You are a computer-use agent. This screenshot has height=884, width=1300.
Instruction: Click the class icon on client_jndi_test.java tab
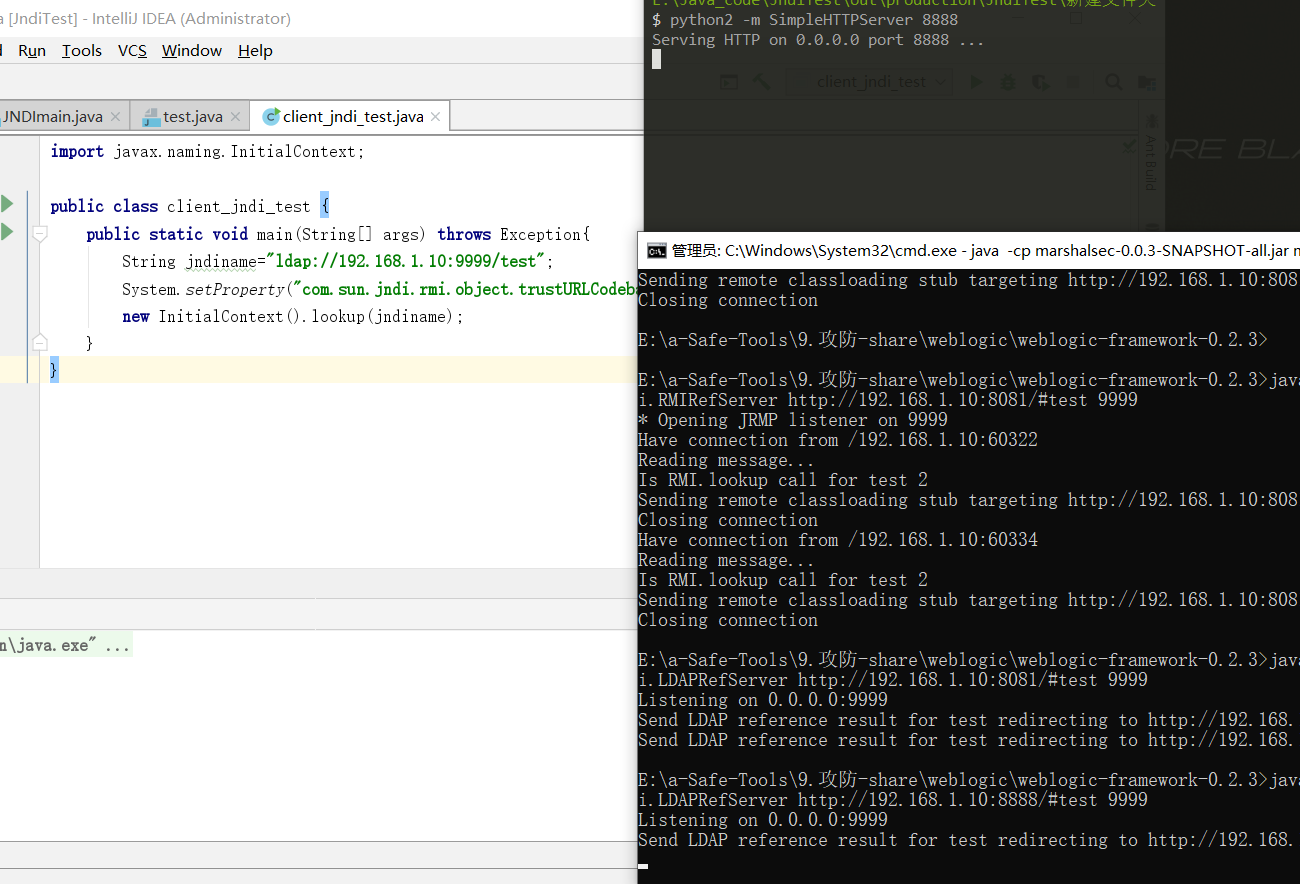pos(271,117)
